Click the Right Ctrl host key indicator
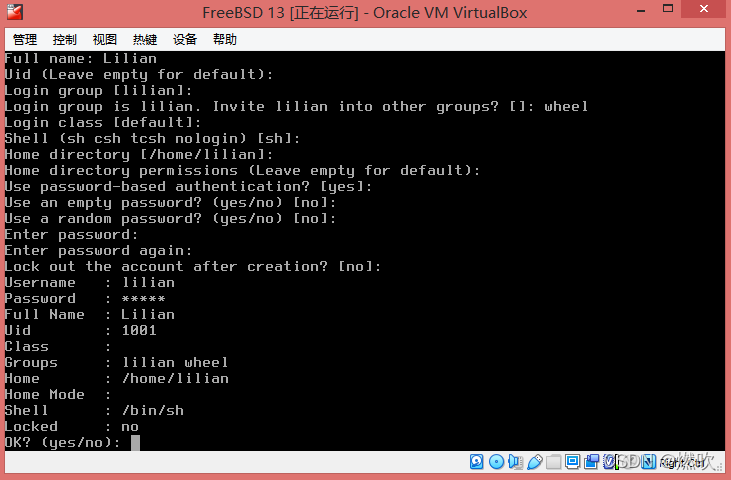Image resolution: width=731 pixels, height=480 pixels. (682, 462)
